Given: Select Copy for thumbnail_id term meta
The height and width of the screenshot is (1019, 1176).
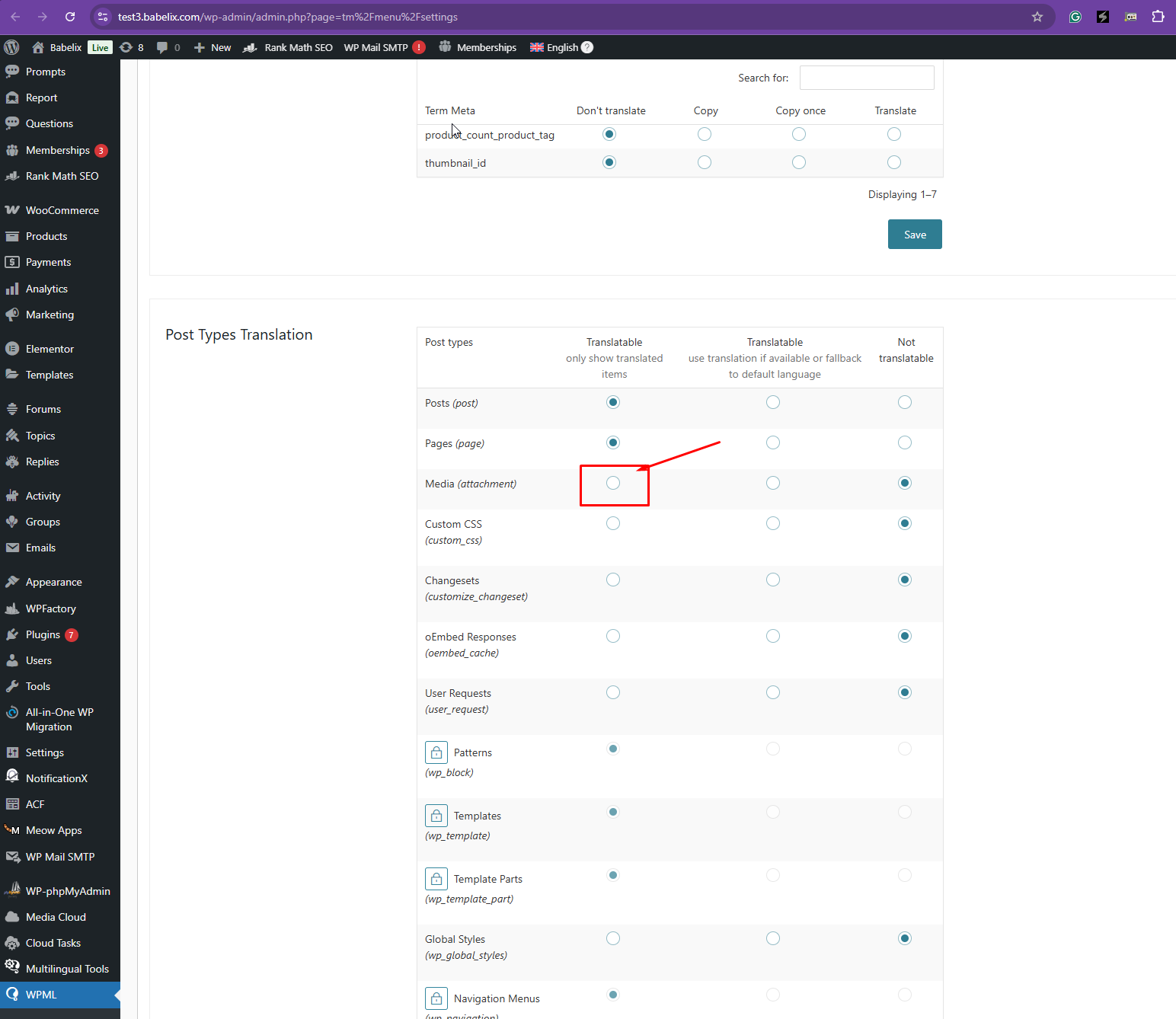Looking at the screenshot, I should 705,162.
